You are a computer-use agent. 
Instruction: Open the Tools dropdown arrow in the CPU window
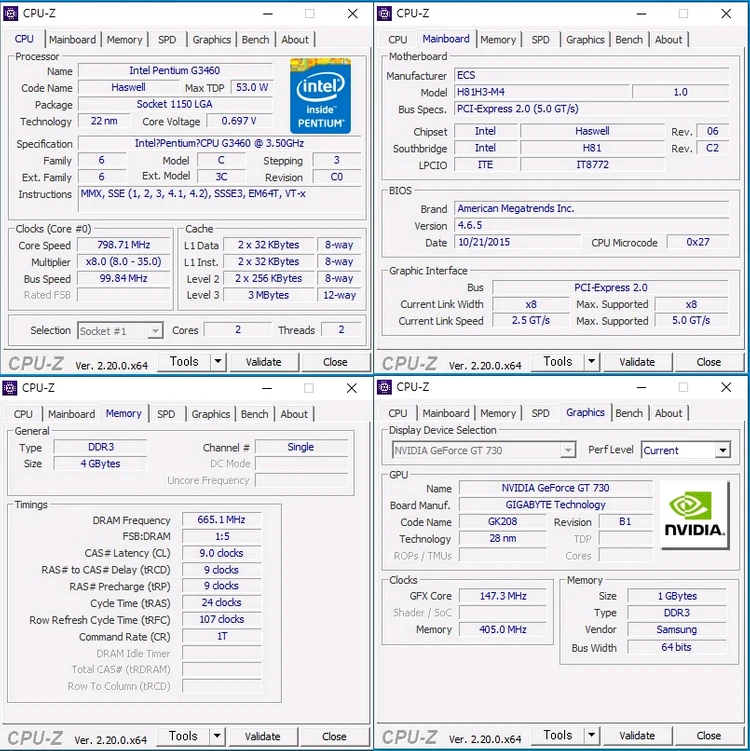click(218, 362)
